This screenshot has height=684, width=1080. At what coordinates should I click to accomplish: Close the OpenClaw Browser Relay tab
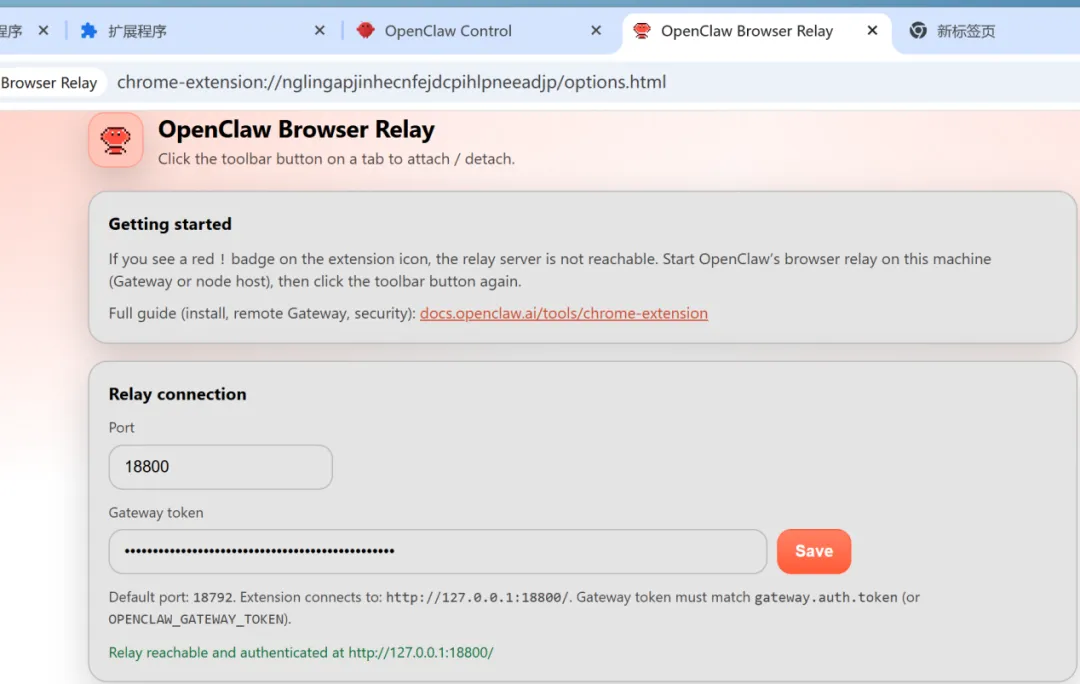(872, 30)
